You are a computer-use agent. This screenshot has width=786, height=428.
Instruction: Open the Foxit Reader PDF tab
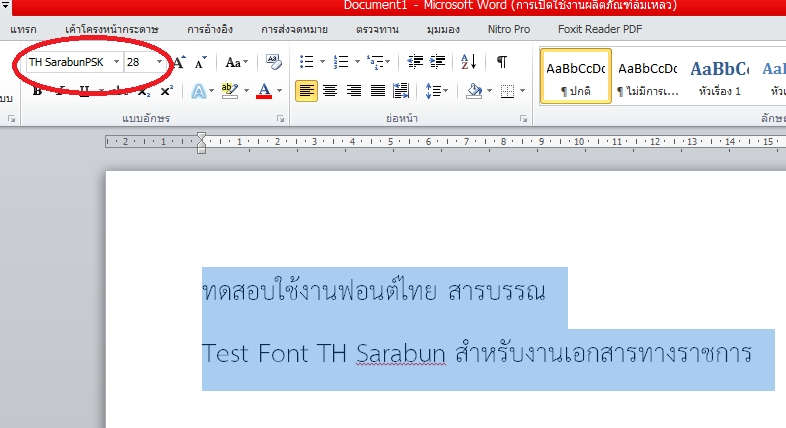coord(600,30)
